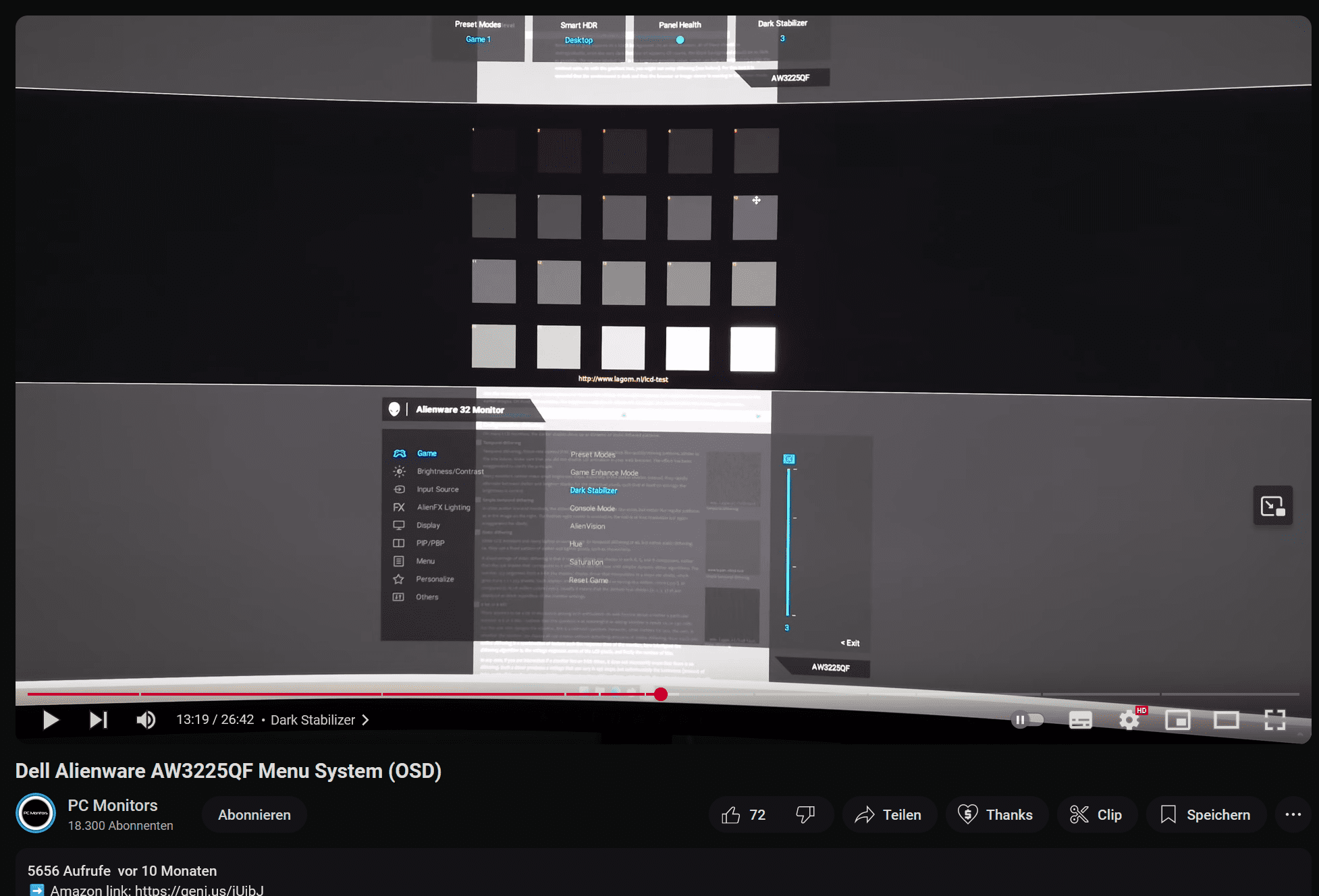The width and height of the screenshot is (1319, 896).
Task: Open the Amazon link in the description
Action: click(199, 890)
